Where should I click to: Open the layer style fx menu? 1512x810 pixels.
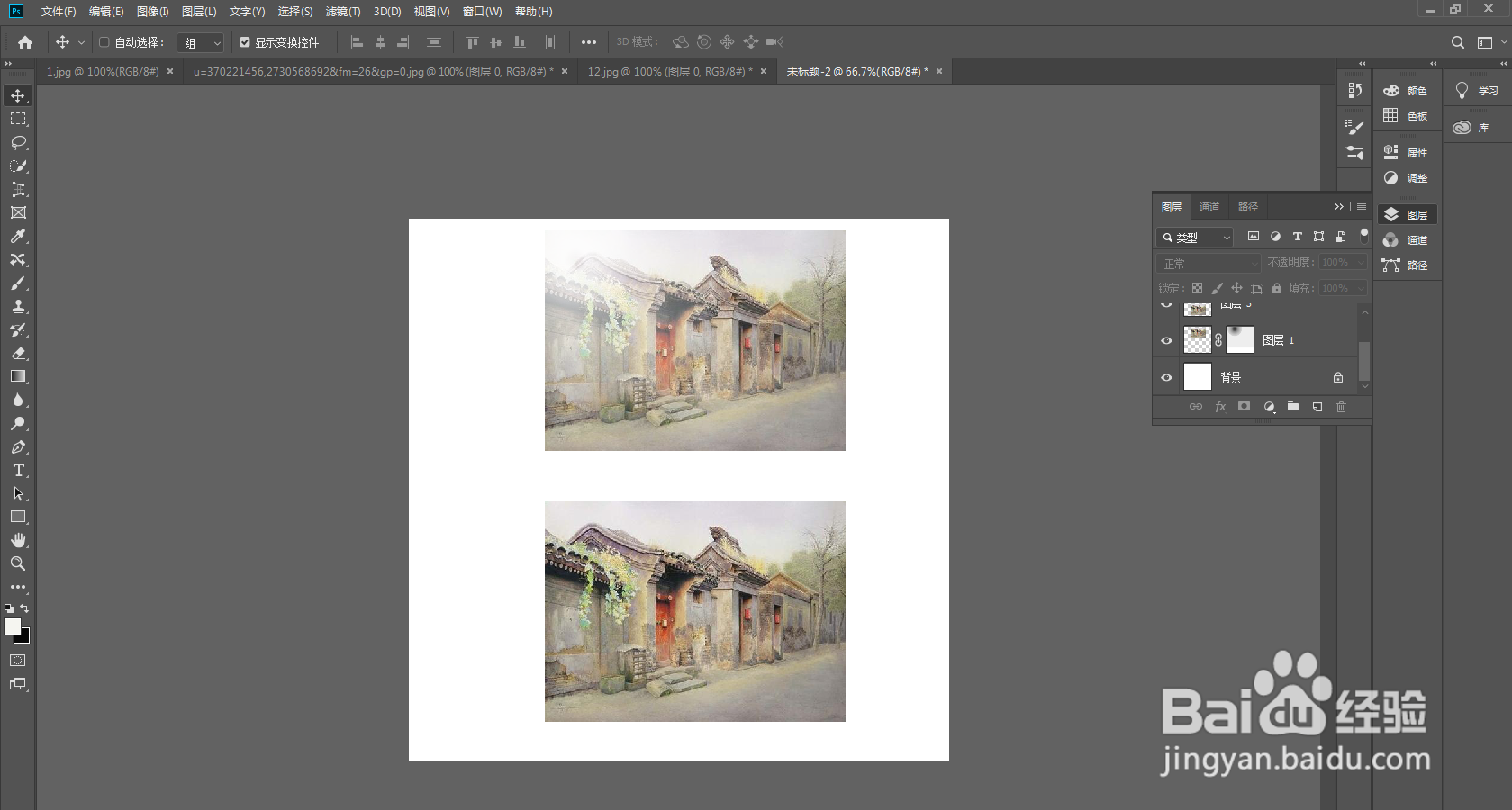[1220, 407]
